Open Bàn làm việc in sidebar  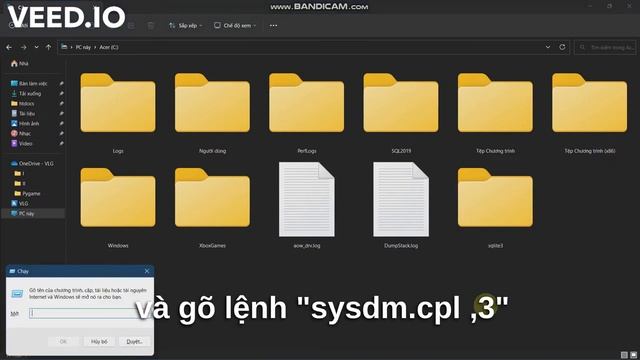(x=29, y=83)
